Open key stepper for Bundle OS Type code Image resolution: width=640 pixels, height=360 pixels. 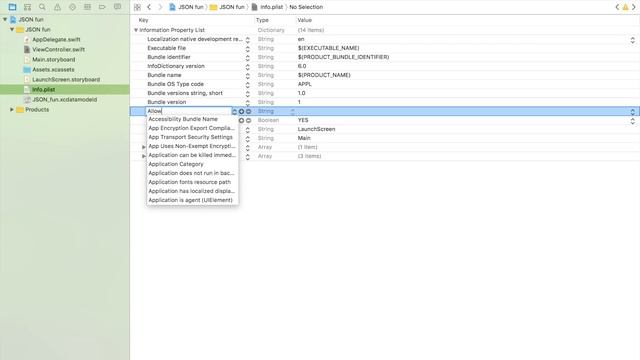(x=247, y=84)
